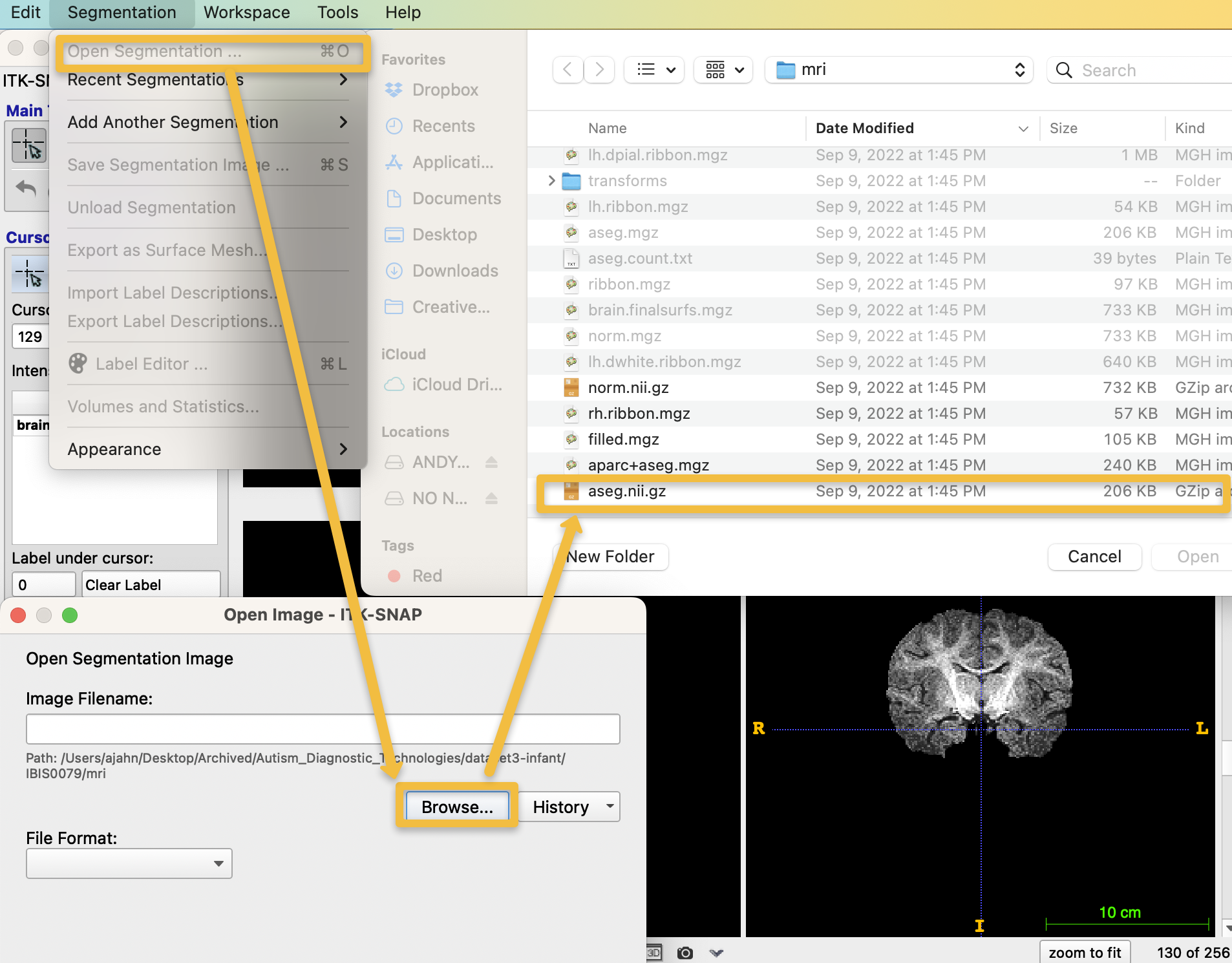The image size is (1232, 963).
Task: Open Desktop in Favorites sidebar
Action: point(430,235)
